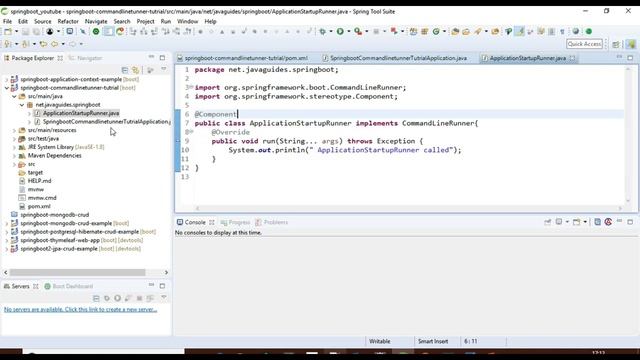Image resolution: width=640 pixels, height=360 pixels.
Task: Click the New file toolbar icon
Action: click(8, 31)
